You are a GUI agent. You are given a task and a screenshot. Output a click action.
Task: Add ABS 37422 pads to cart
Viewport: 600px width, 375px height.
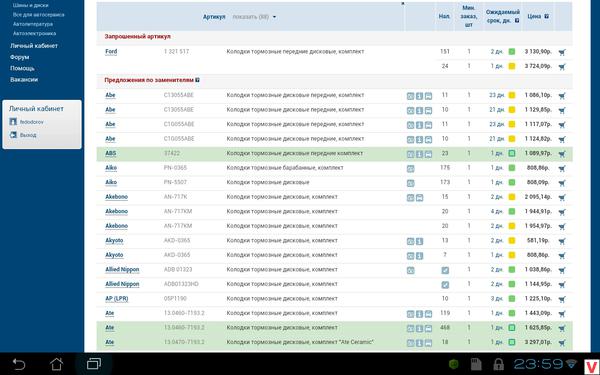(562, 154)
